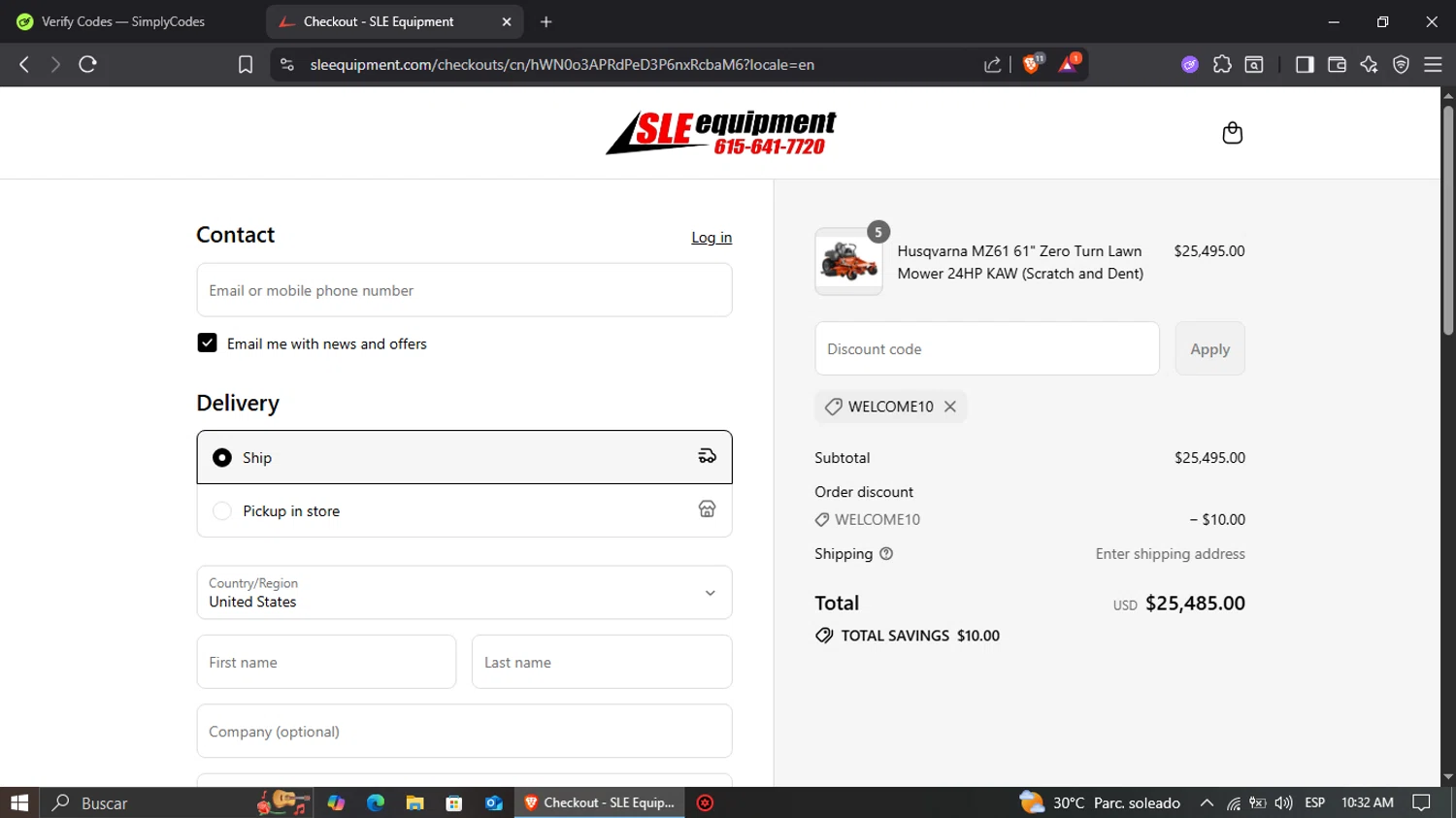Open network settings in system tray
The image size is (1456, 818).
1233,802
